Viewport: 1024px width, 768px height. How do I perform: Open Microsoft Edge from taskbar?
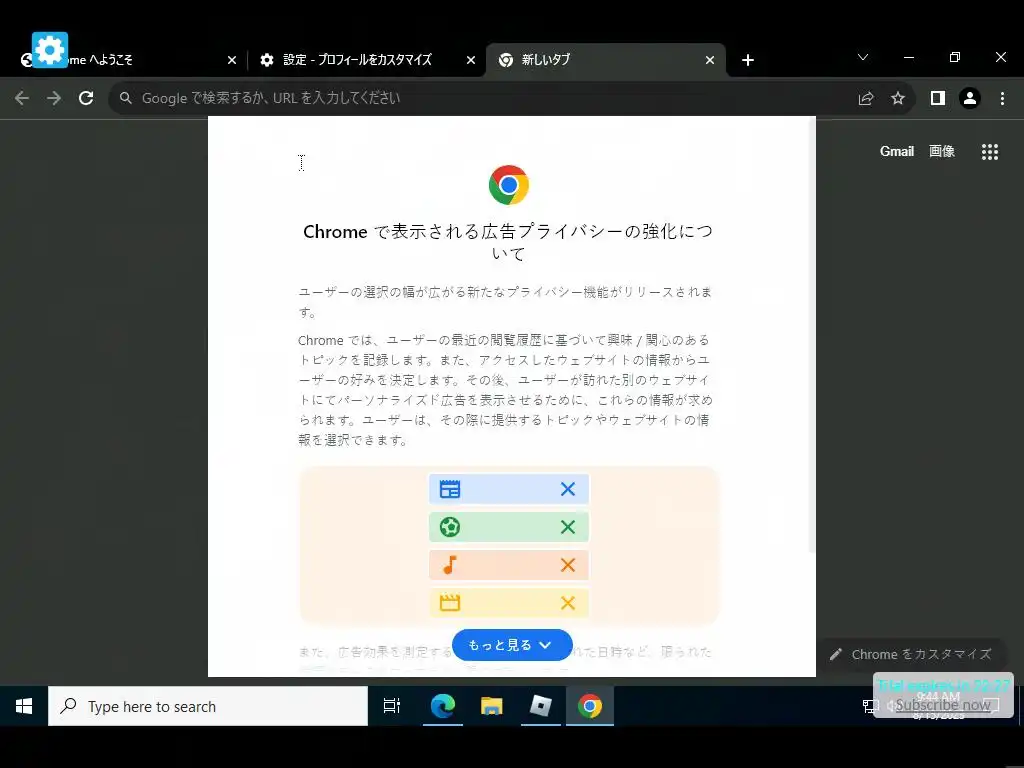pyautogui.click(x=442, y=706)
